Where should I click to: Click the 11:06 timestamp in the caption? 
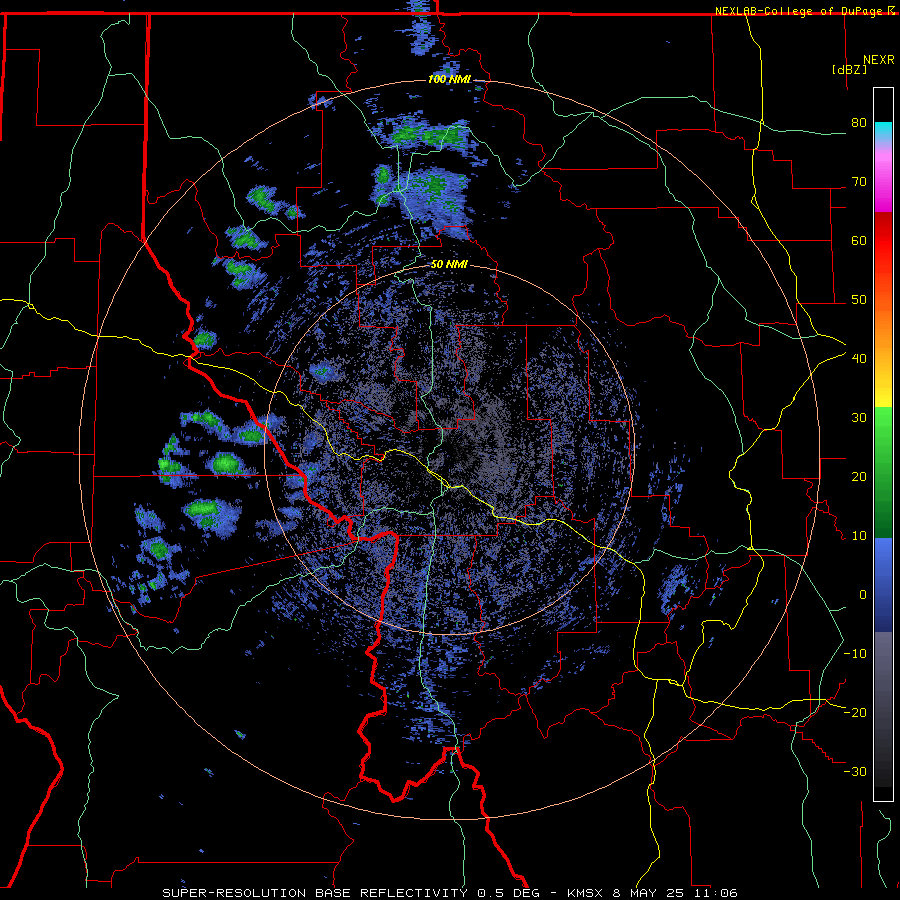[717, 893]
